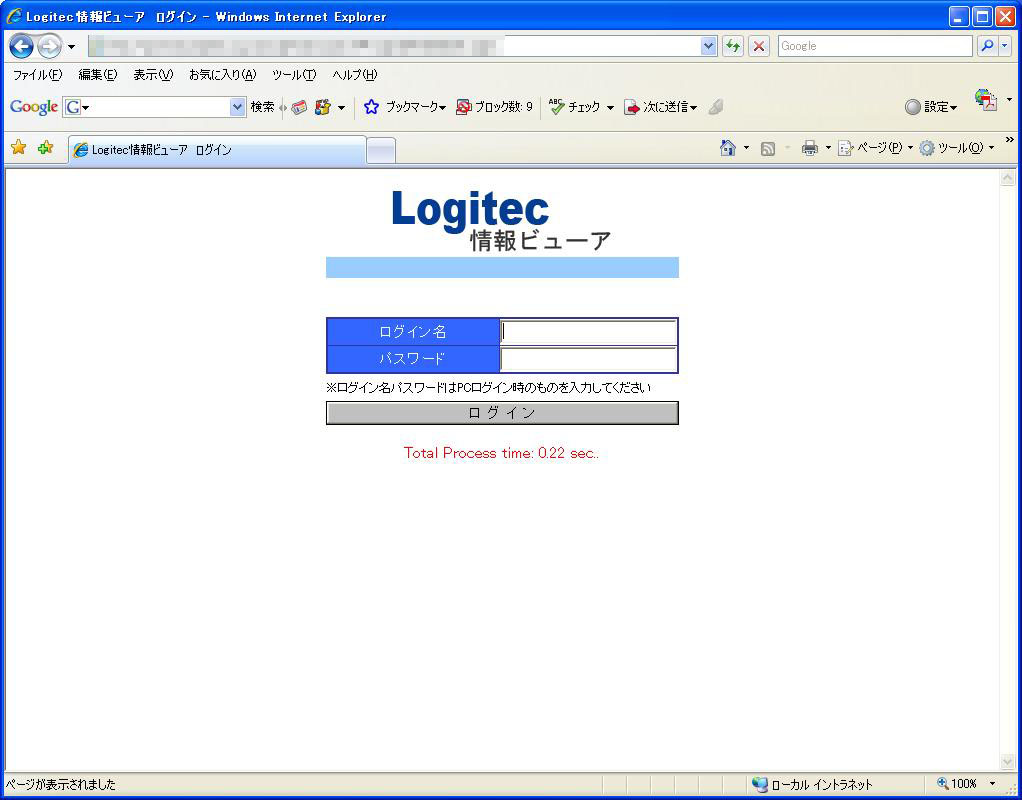Click the red 'Total Process time: 0.22 sec.' text
Viewport: 1022px width, 800px height.
coord(501,453)
